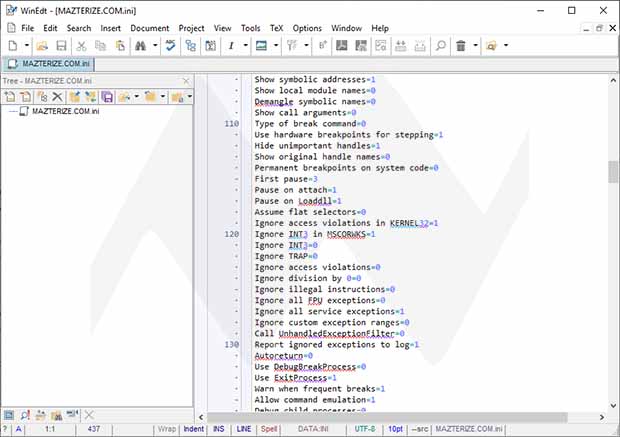
Task: Click the Copy icon in toolbar
Action: [101, 45]
